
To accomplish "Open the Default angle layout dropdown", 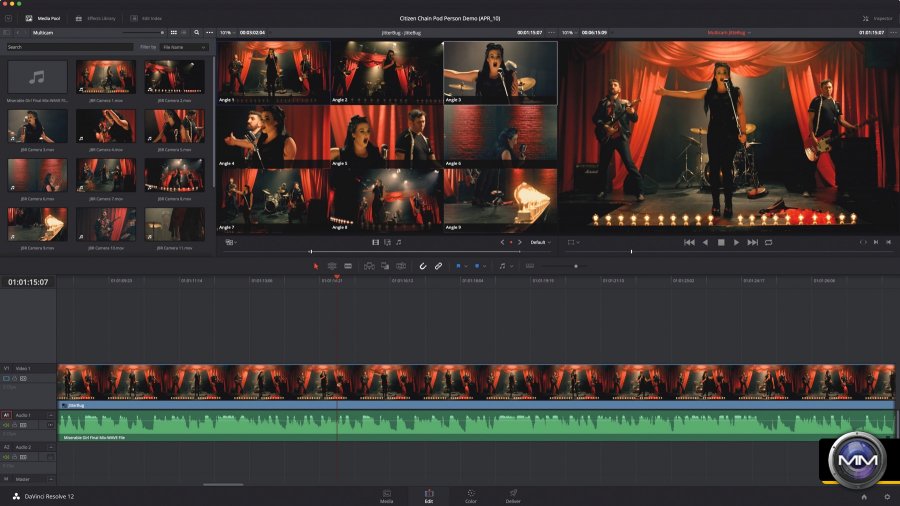I will [x=540, y=243].
